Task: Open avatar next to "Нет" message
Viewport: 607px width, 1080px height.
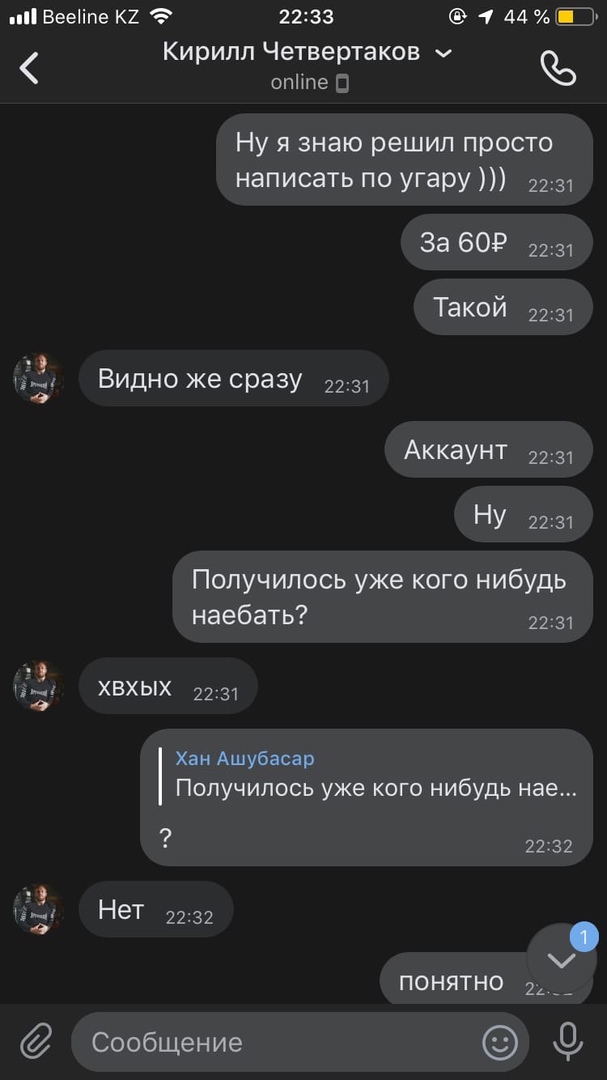Action: 39,909
